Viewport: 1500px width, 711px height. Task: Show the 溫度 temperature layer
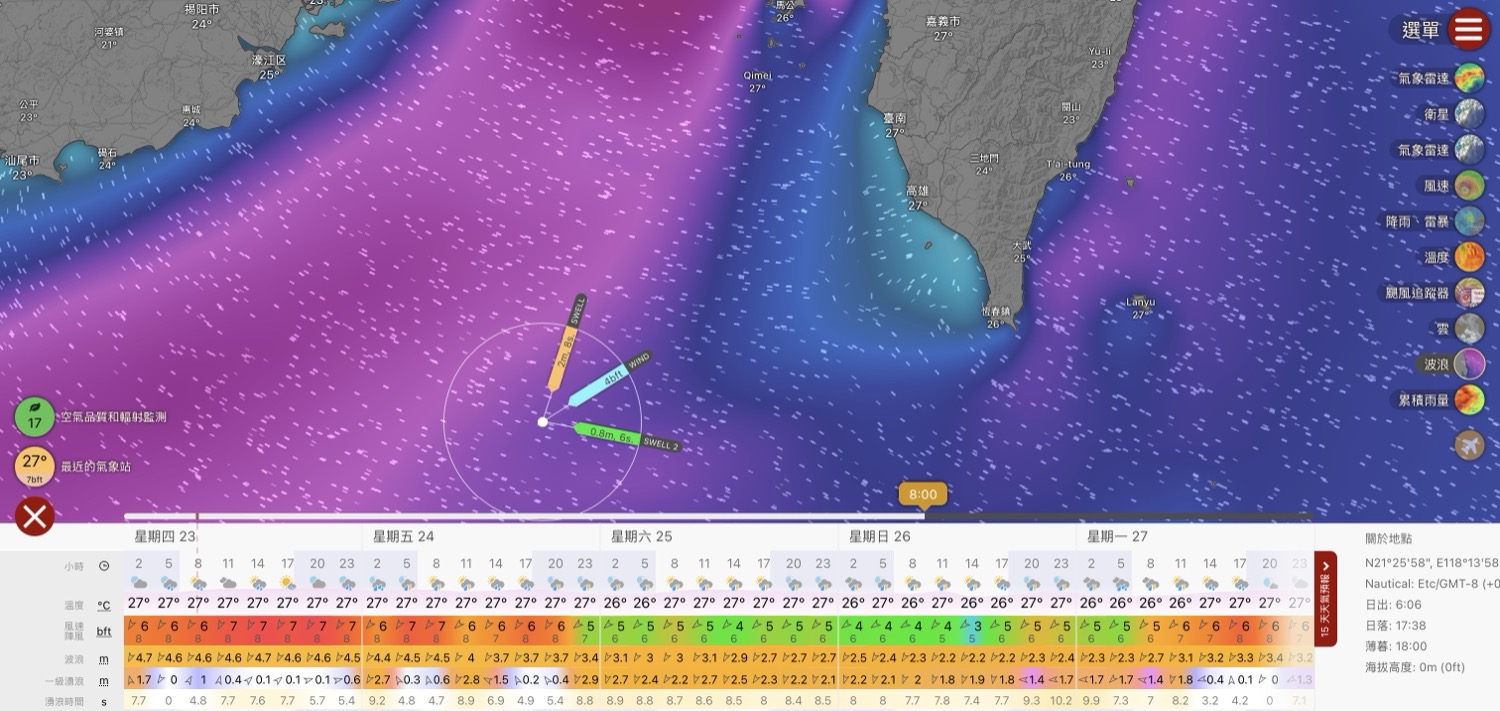point(1469,257)
